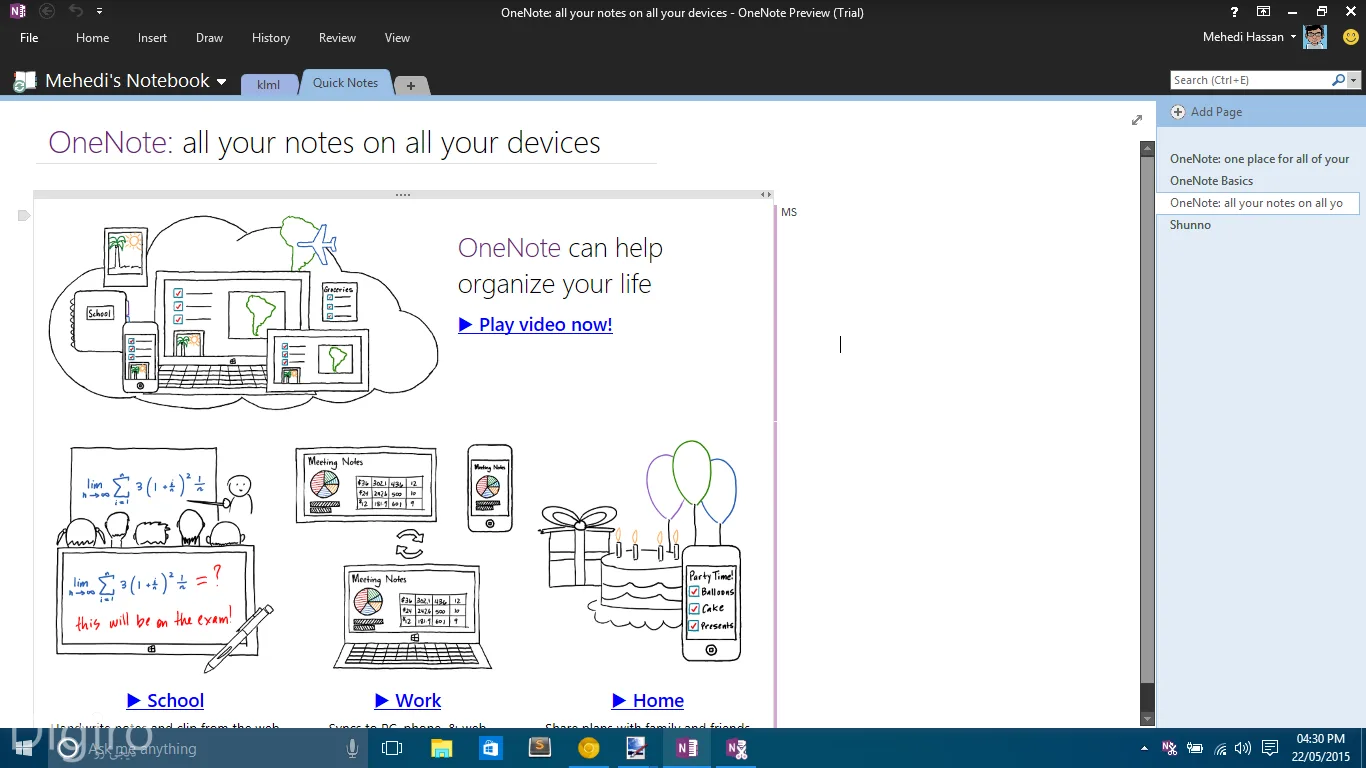Switch to the Review ribbon tab

[x=337, y=38]
